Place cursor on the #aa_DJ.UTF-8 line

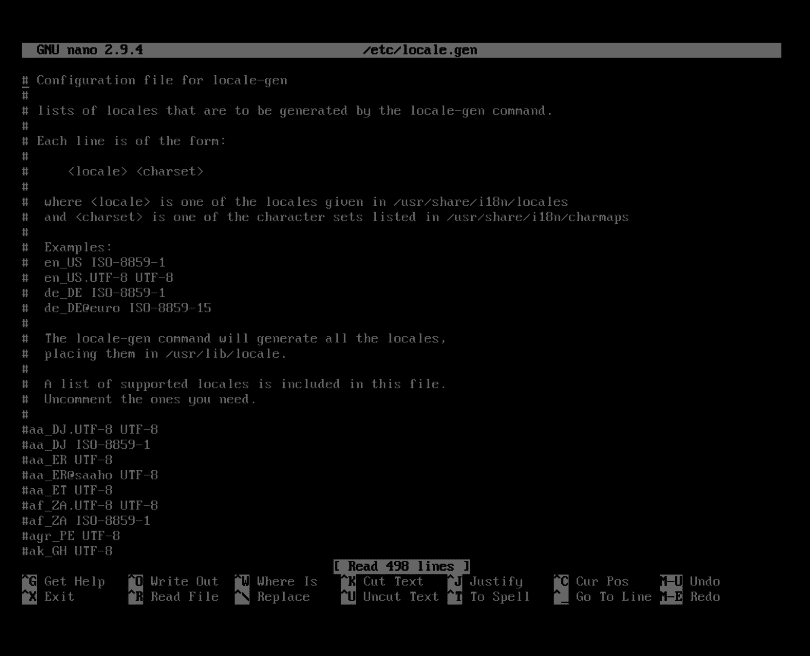(70, 429)
